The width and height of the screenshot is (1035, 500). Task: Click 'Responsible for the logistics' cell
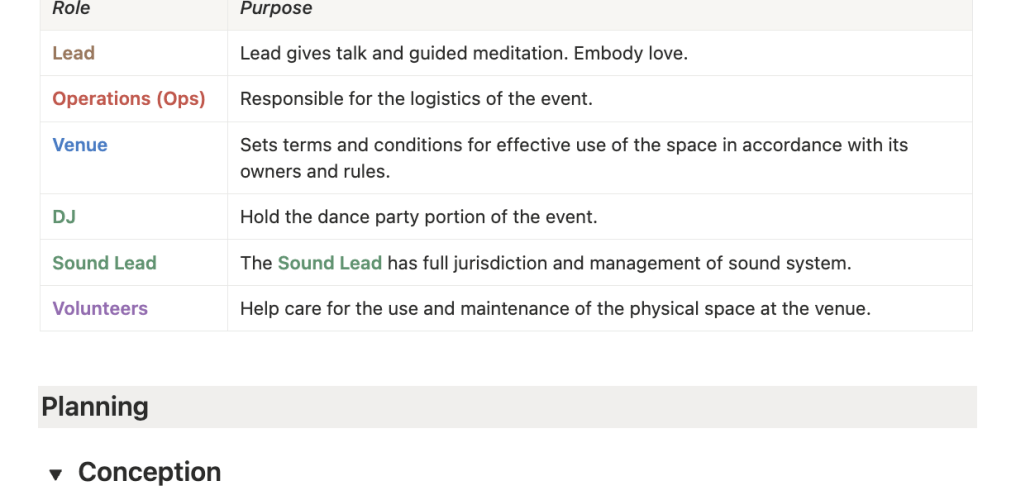click(x=418, y=99)
